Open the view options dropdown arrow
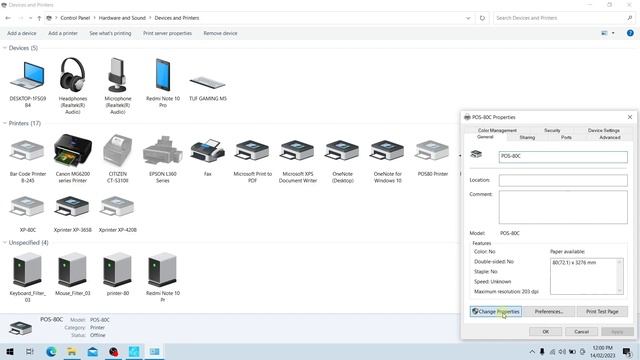Image resolution: width=640 pixels, height=360 pixels. 613,33
